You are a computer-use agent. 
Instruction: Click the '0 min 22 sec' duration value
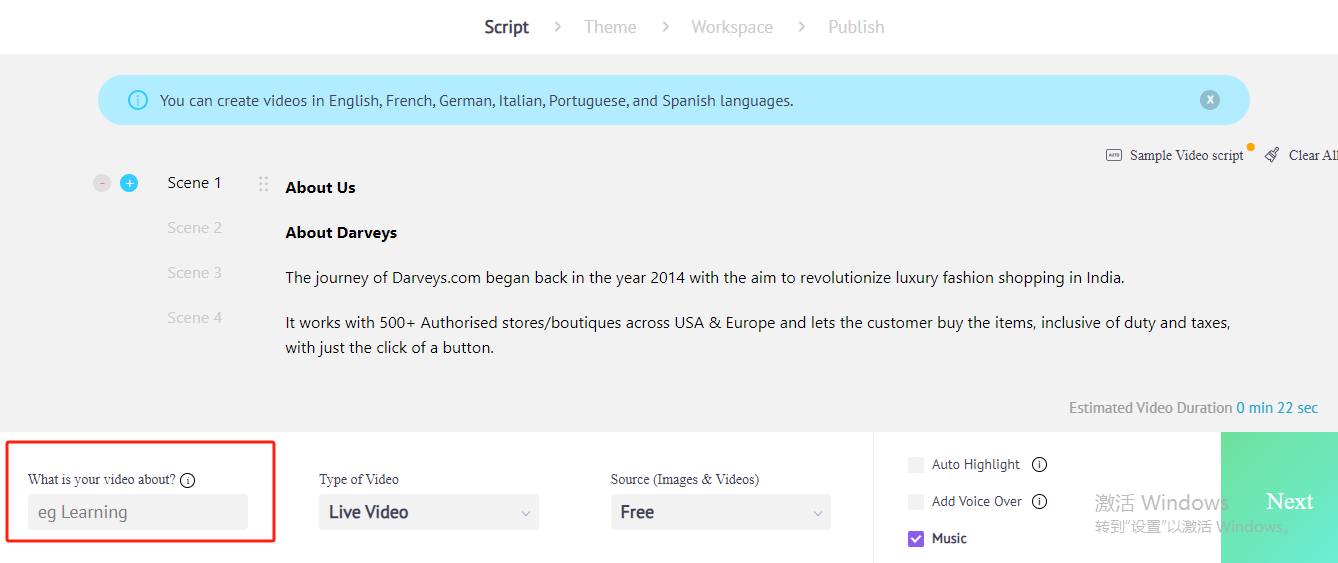click(x=1277, y=407)
